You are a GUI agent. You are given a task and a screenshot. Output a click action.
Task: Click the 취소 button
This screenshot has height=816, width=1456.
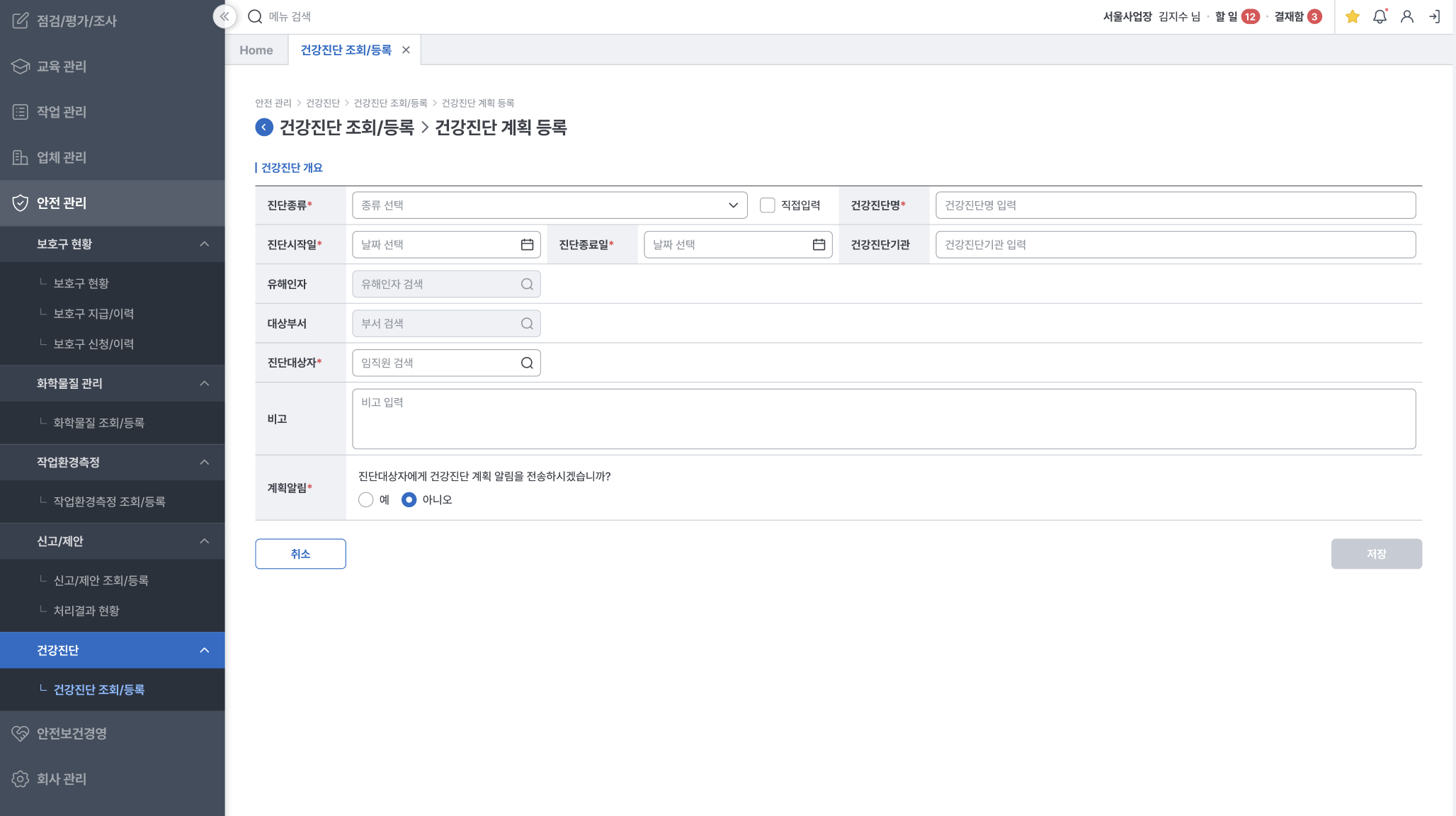tap(300, 554)
